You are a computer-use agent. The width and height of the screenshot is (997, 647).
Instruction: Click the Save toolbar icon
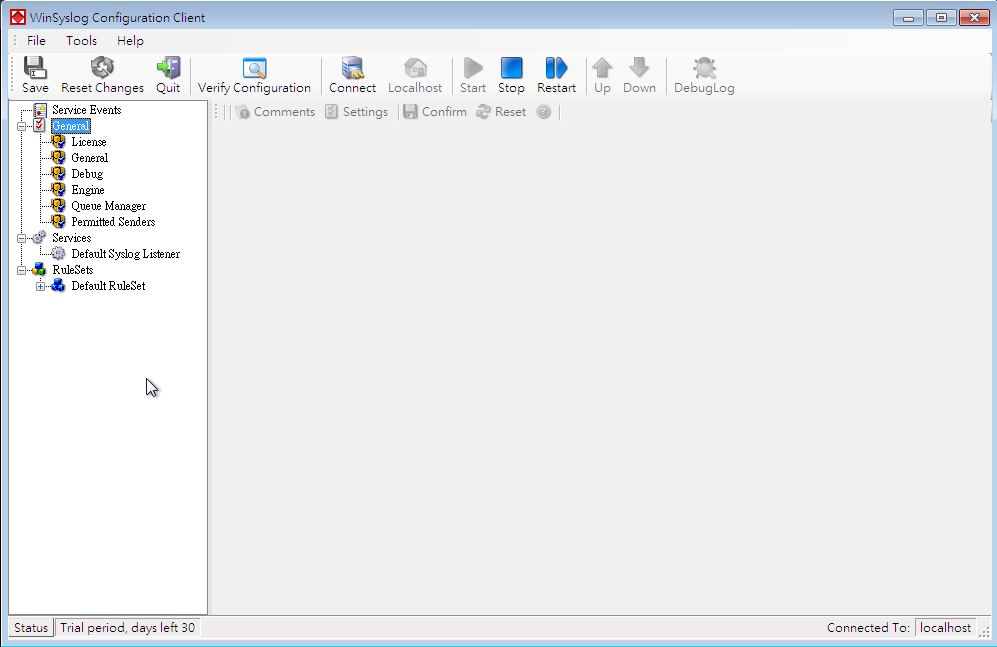point(35,68)
